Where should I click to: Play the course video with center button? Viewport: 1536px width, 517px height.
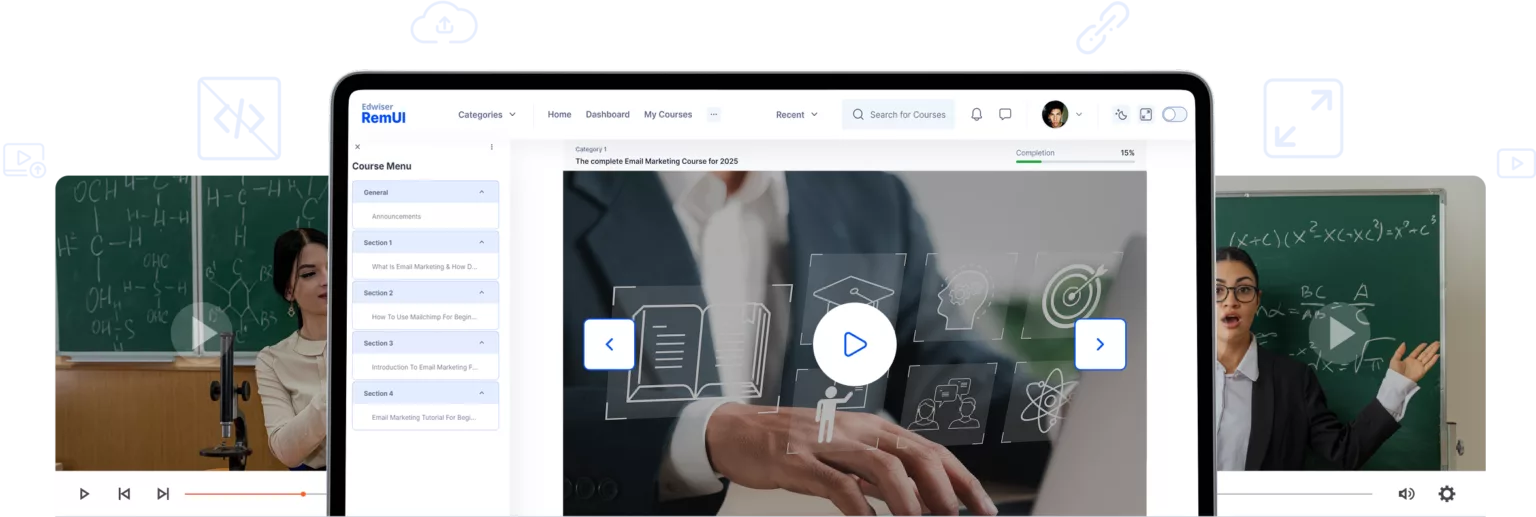[855, 344]
